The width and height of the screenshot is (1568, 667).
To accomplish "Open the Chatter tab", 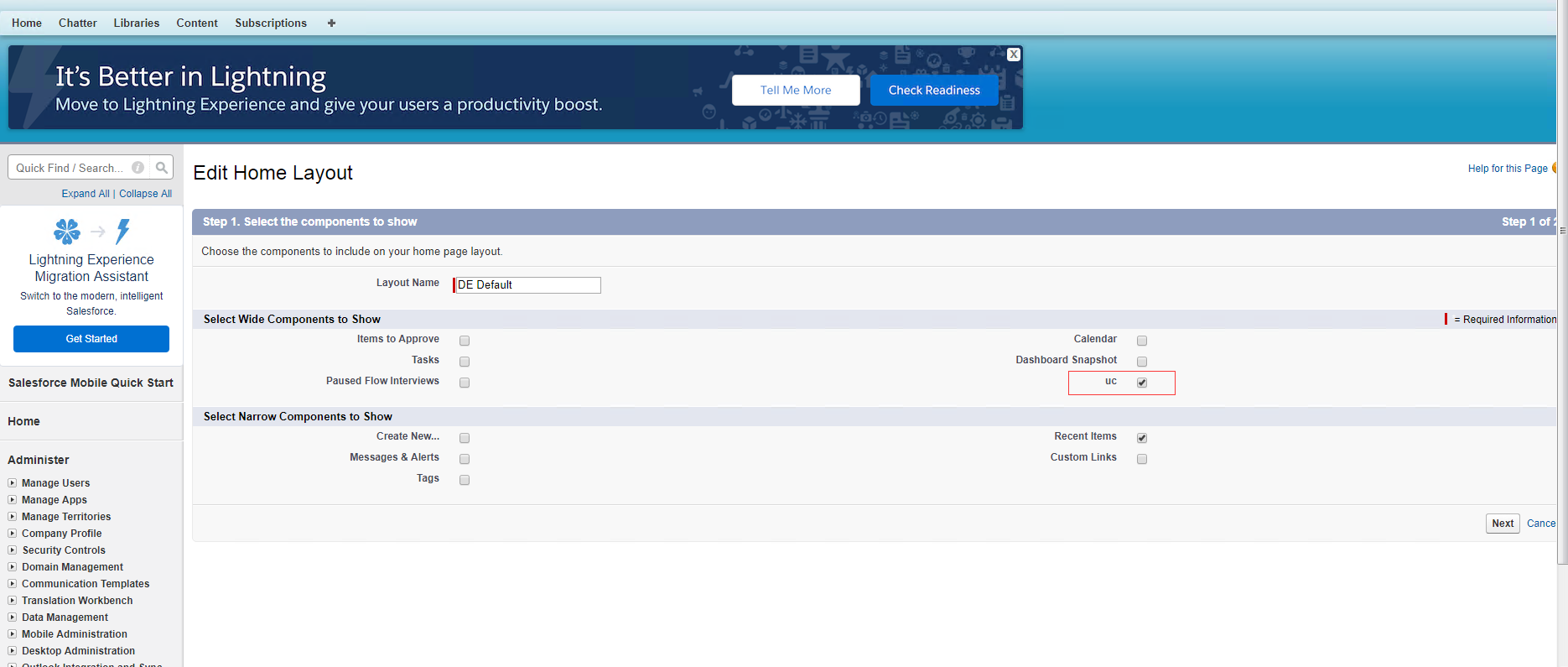I will point(77,23).
